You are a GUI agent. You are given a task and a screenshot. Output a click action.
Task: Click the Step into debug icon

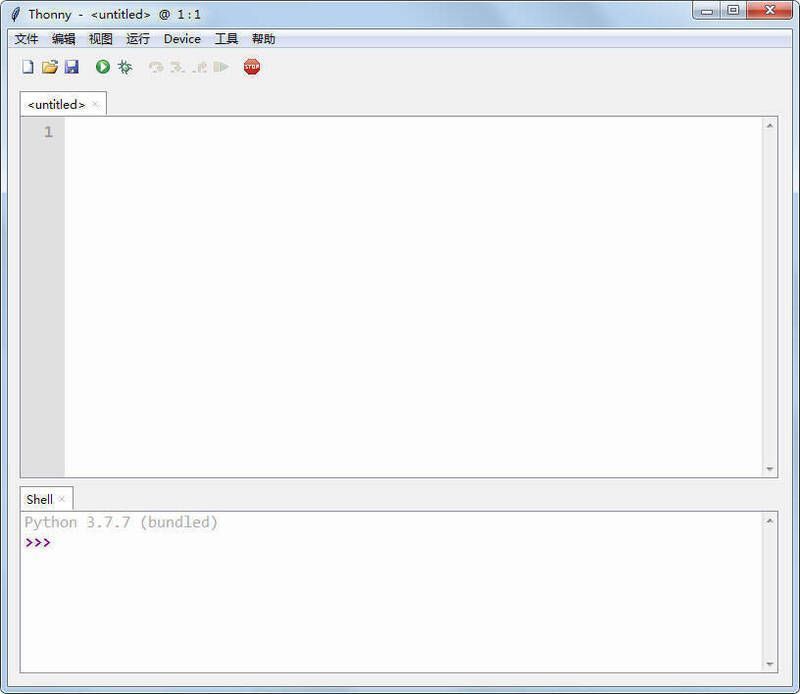tap(177, 67)
